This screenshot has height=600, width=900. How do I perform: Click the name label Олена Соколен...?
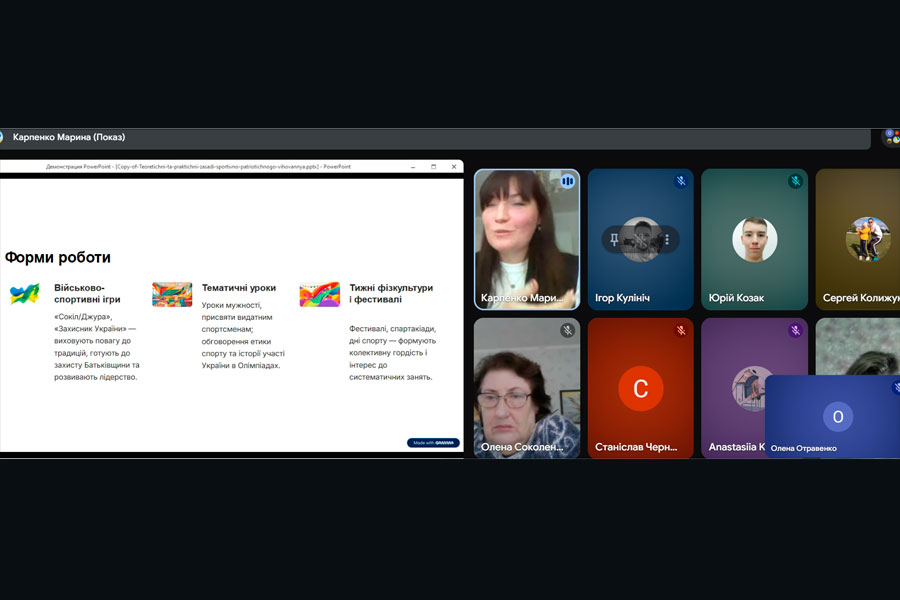pyautogui.click(x=522, y=447)
